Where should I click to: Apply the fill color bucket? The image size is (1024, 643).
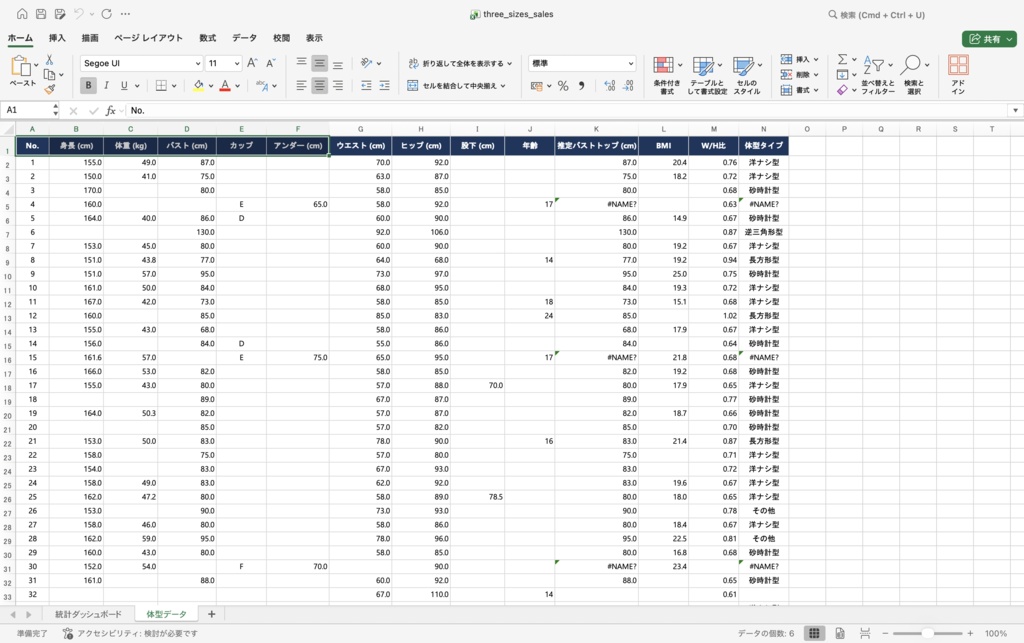coord(199,86)
